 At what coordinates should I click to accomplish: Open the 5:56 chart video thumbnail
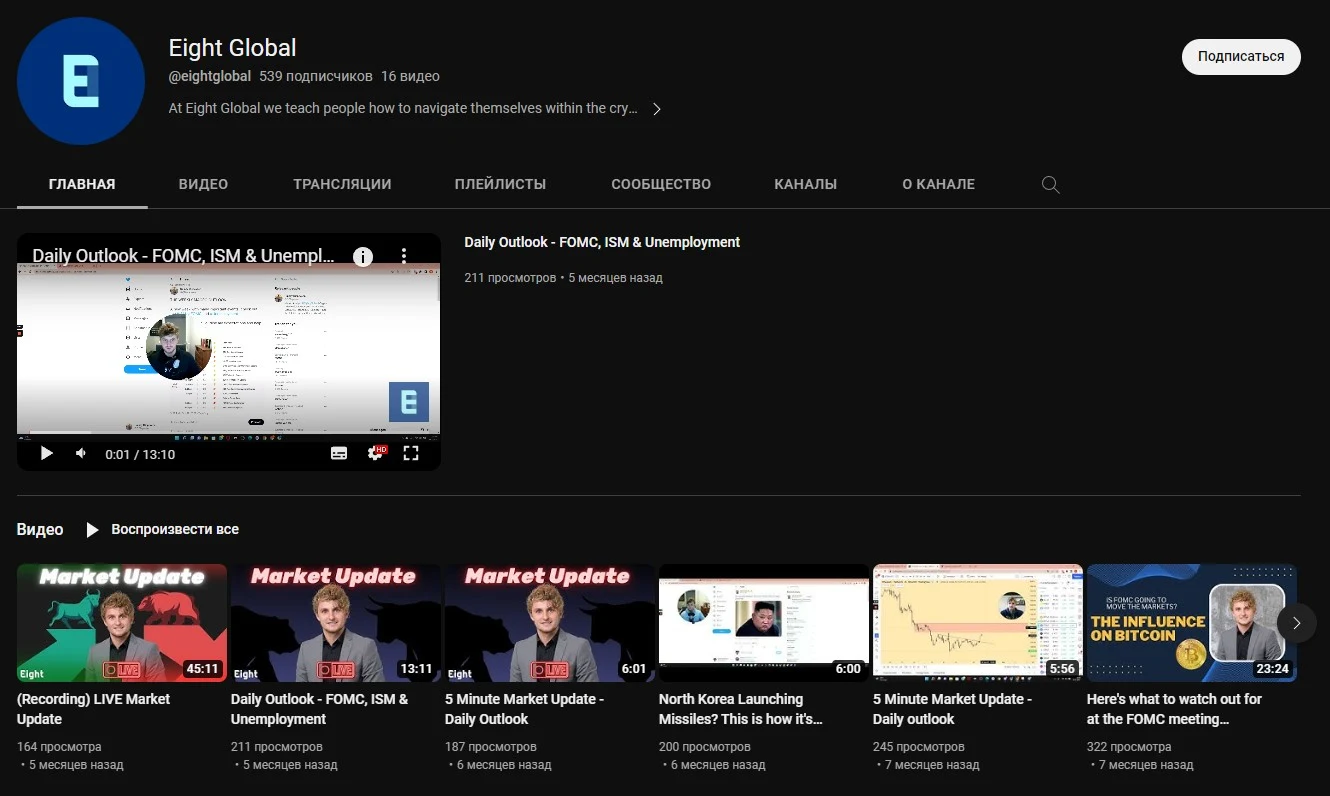[x=978, y=623]
